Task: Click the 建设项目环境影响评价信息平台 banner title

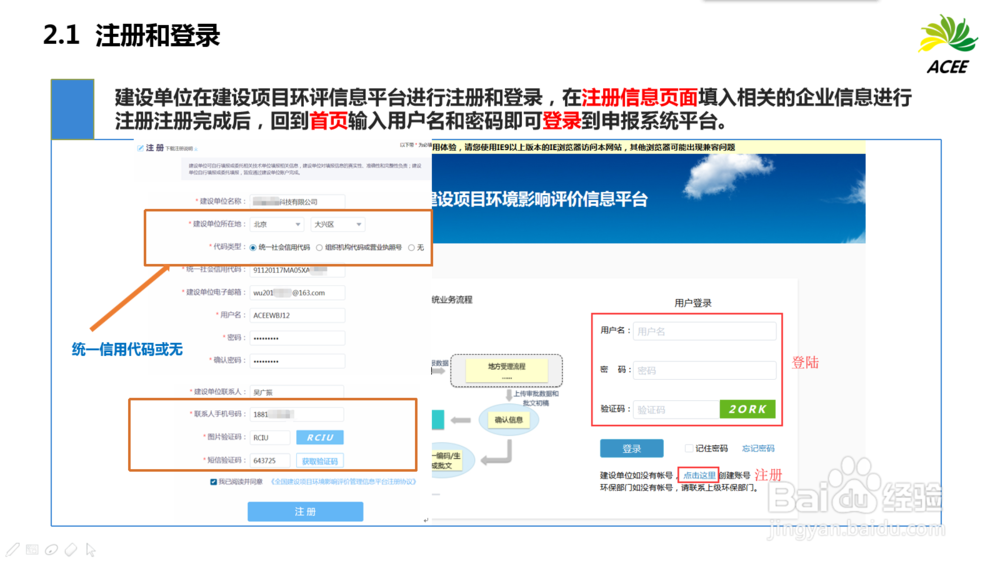Action: coord(540,200)
